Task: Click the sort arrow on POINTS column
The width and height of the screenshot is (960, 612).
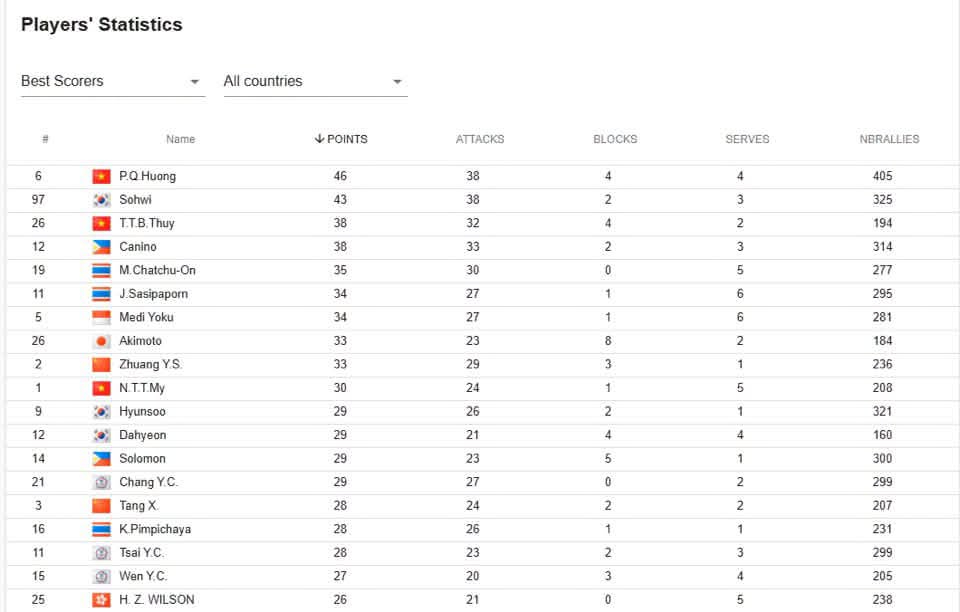Action: 319,139
